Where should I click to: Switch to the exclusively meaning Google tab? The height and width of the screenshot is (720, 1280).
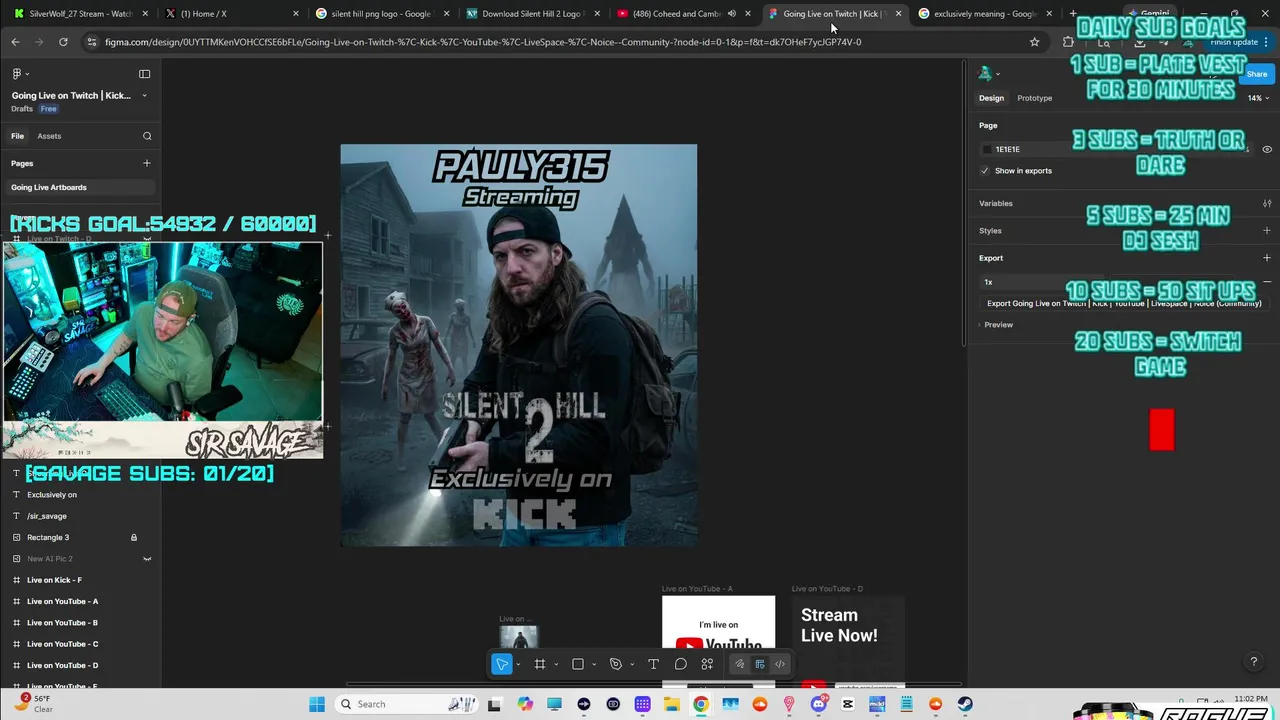click(x=985, y=14)
